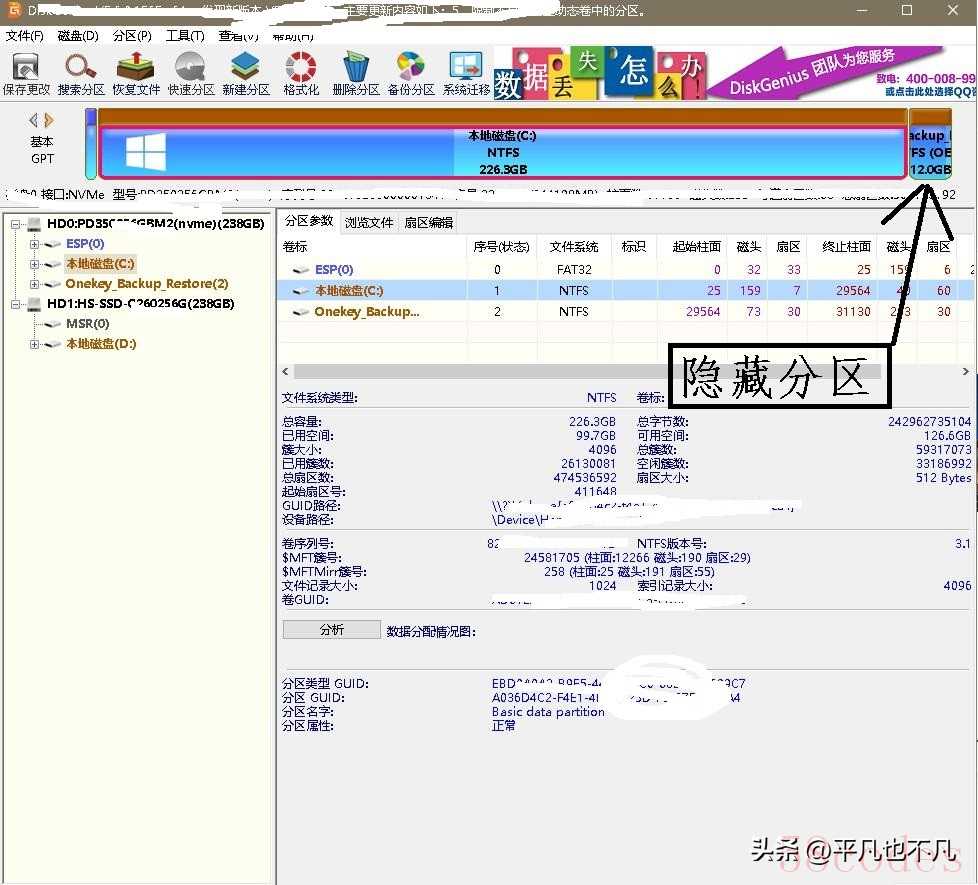The height and width of the screenshot is (885, 978).
Task: Click drive icon beside Onekey_Backup... table row
Action: pyautogui.click(x=301, y=312)
